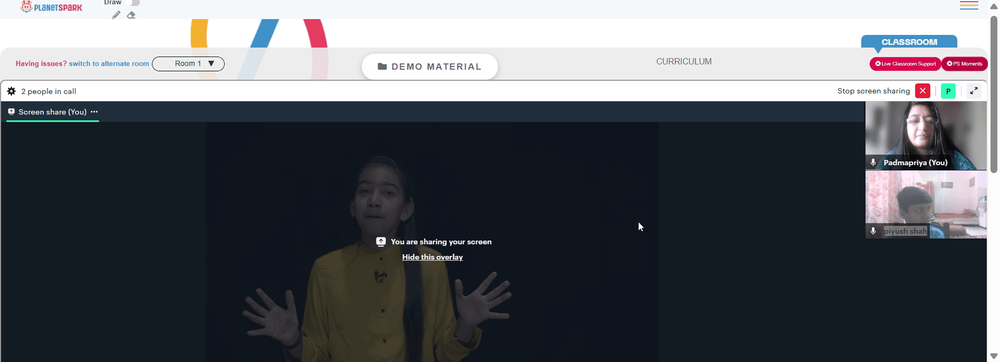Click Padmapriya's video thumbnail
1000x362 pixels.
click(x=925, y=136)
